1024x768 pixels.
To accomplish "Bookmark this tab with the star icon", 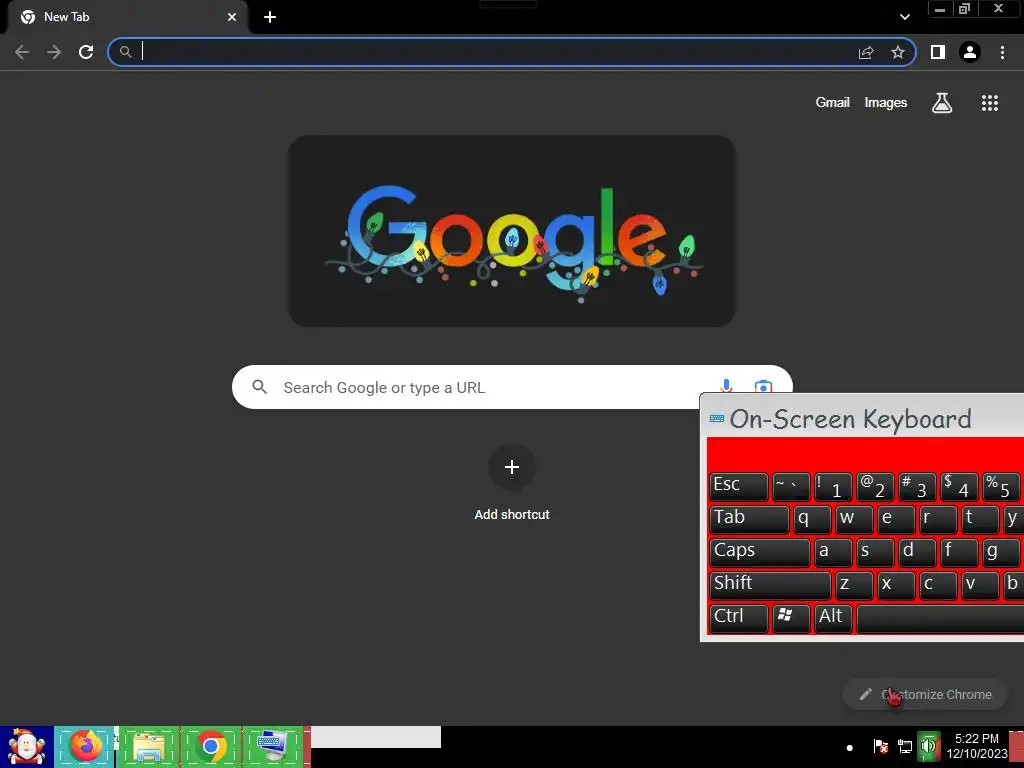I will [x=898, y=52].
